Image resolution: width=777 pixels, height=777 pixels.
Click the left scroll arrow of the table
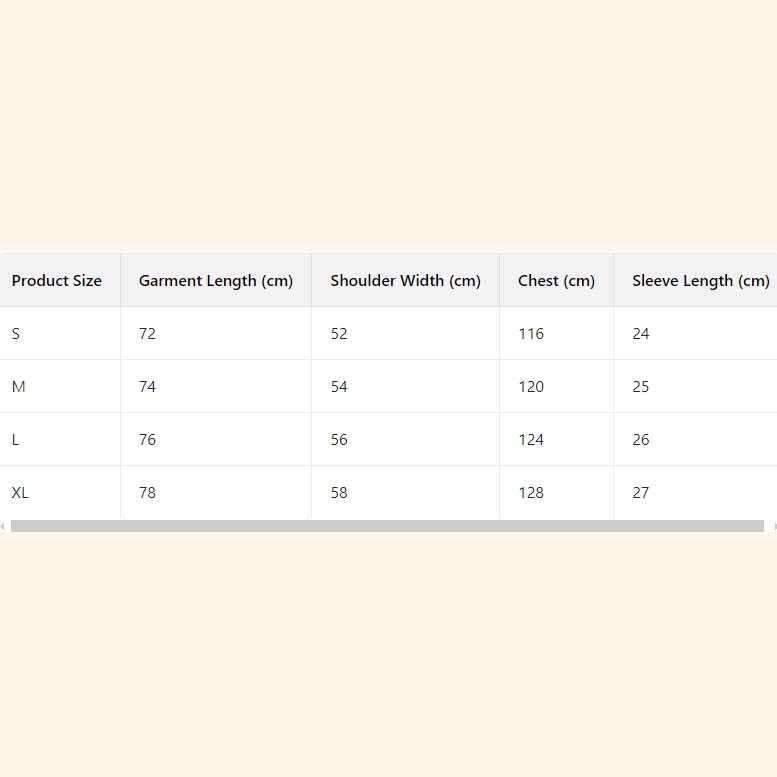(x=3, y=526)
